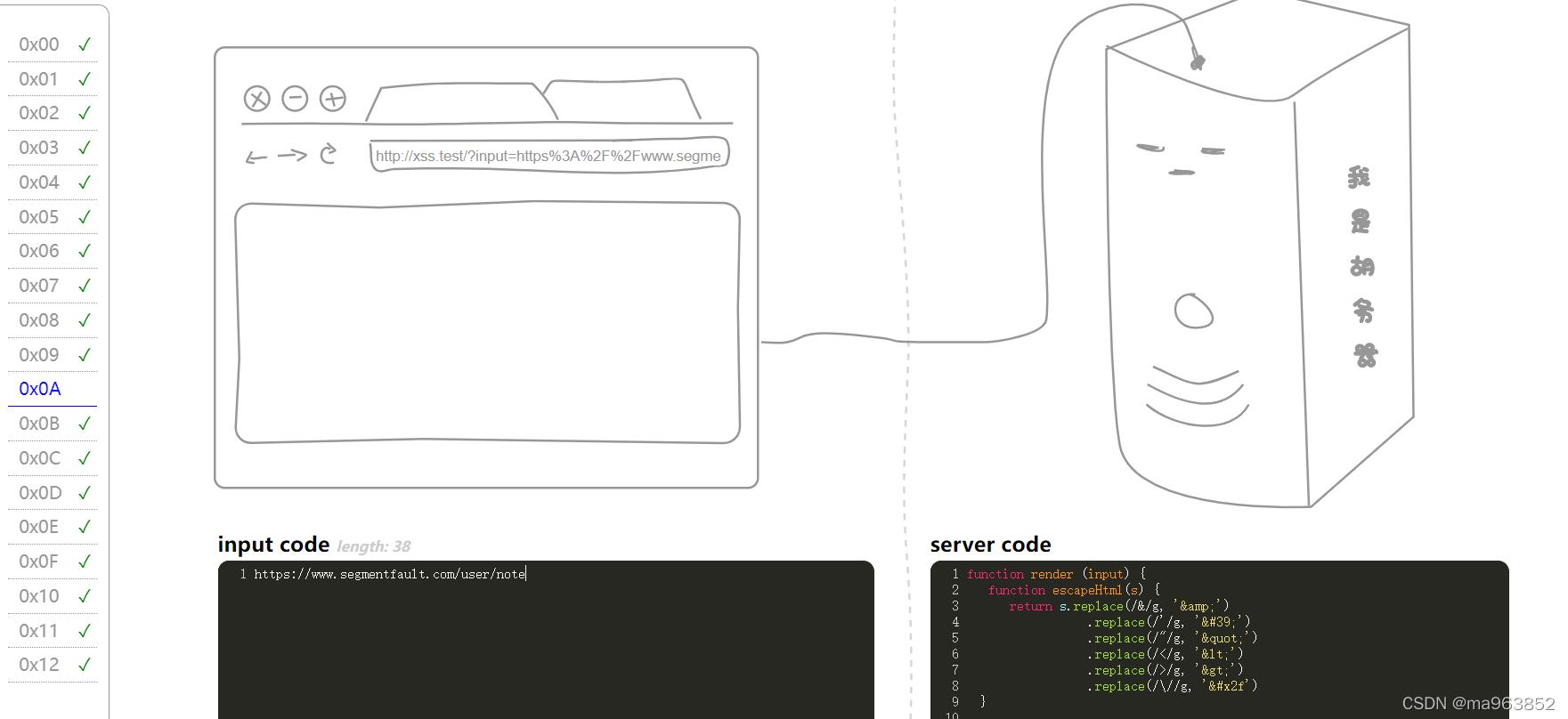Image resolution: width=1568 pixels, height=719 pixels.
Task: Switch to level 0x0C
Action: pyautogui.click(x=53, y=458)
